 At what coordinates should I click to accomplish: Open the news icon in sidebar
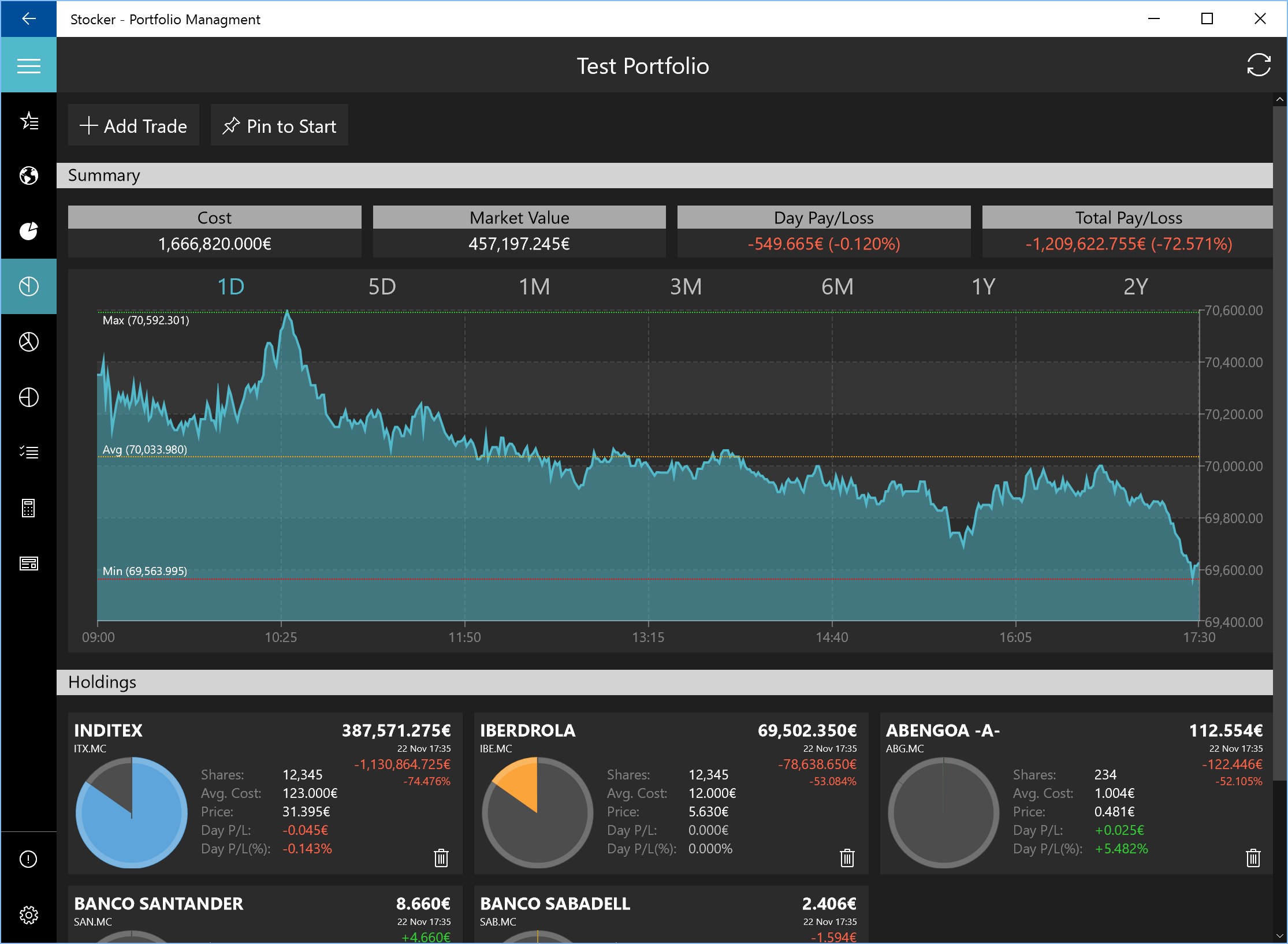coord(28,564)
